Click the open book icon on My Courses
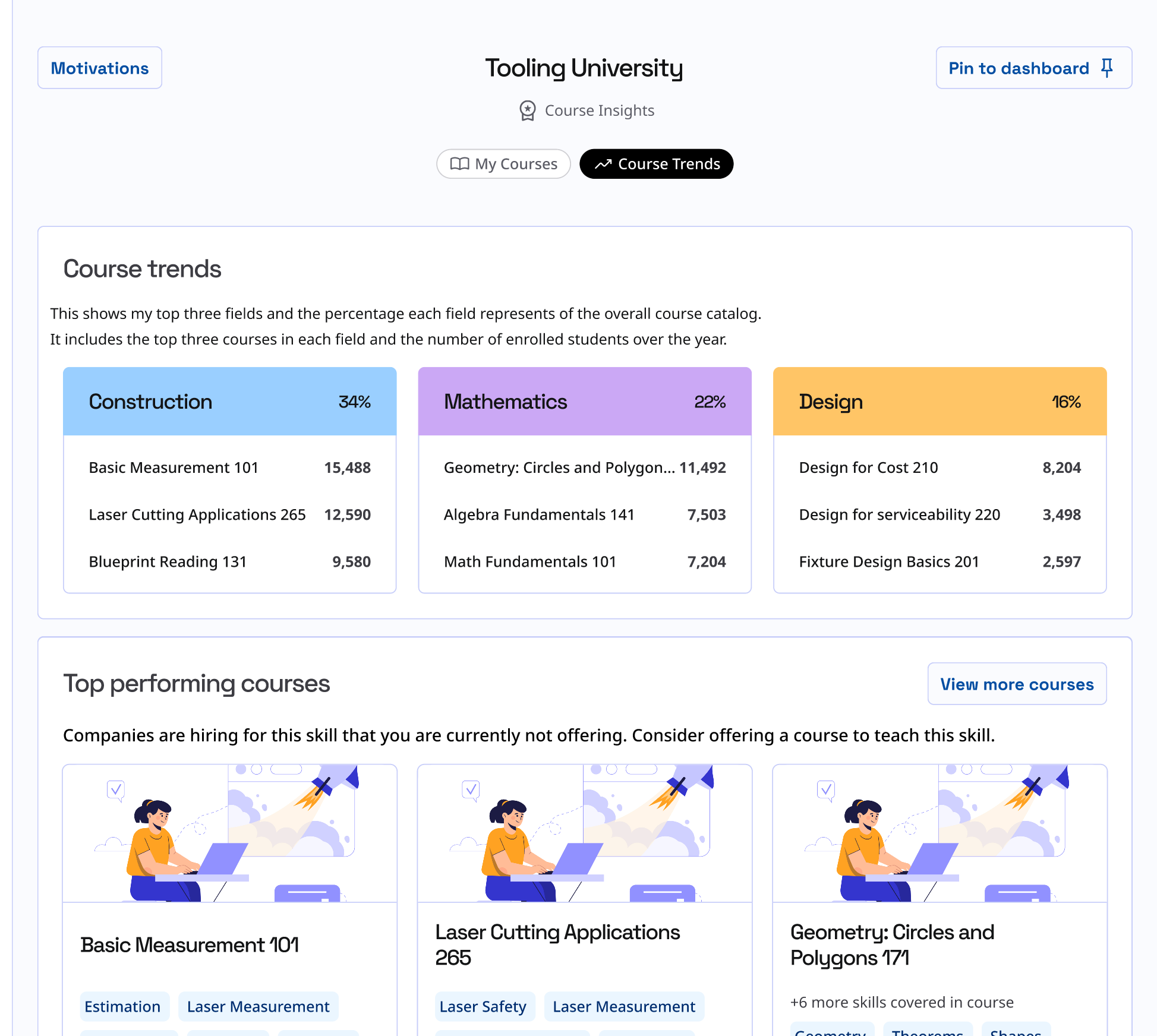 tap(459, 164)
